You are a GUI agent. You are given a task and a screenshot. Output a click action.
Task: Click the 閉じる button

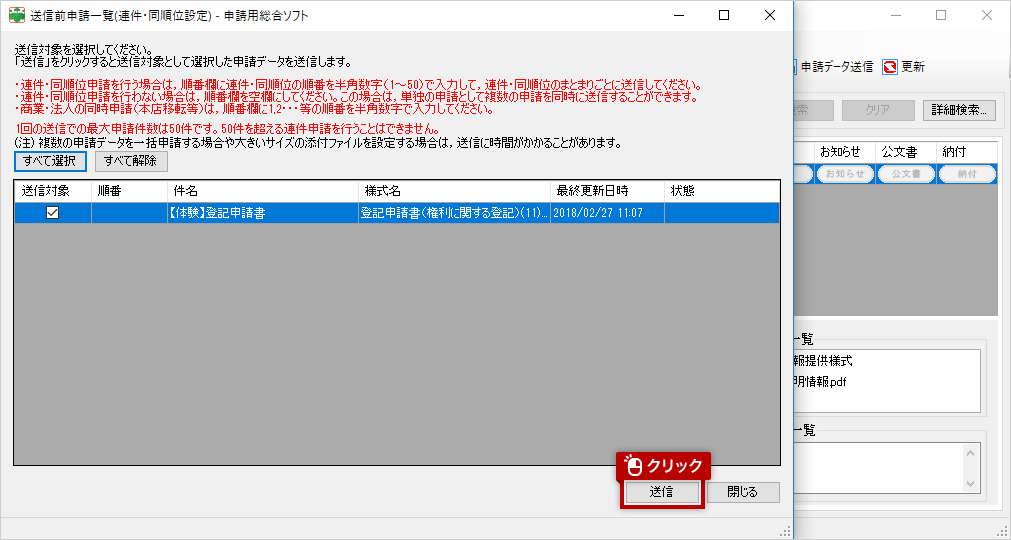pyautogui.click(x=743, y=492)
